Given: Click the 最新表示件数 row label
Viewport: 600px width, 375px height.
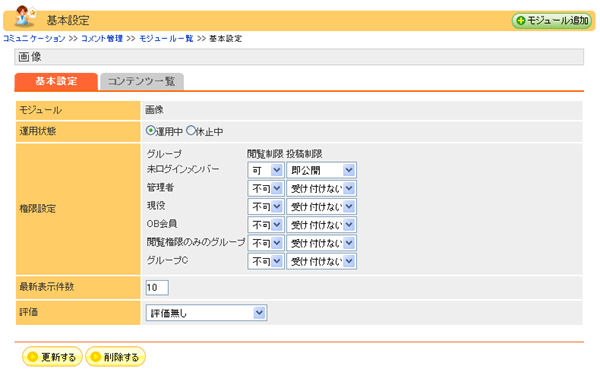Looking at the screenshot, I should tap(47, 287).
